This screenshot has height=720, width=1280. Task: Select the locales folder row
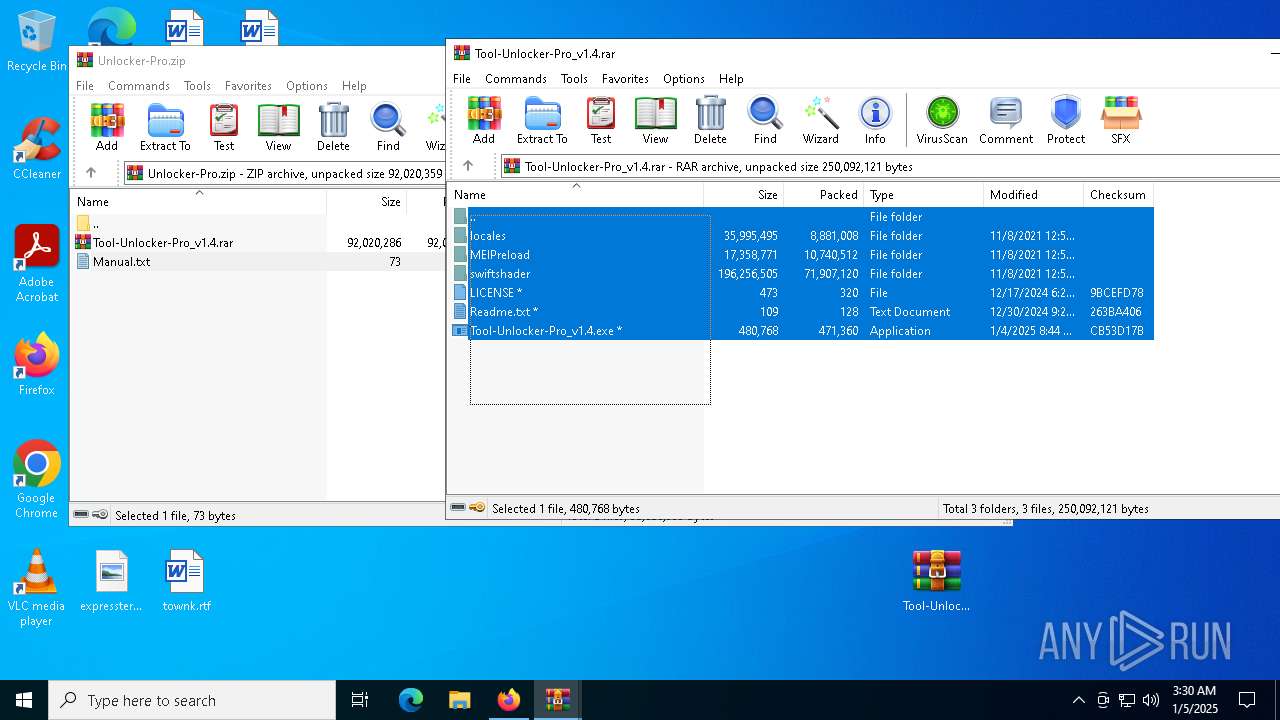[802, 236]
